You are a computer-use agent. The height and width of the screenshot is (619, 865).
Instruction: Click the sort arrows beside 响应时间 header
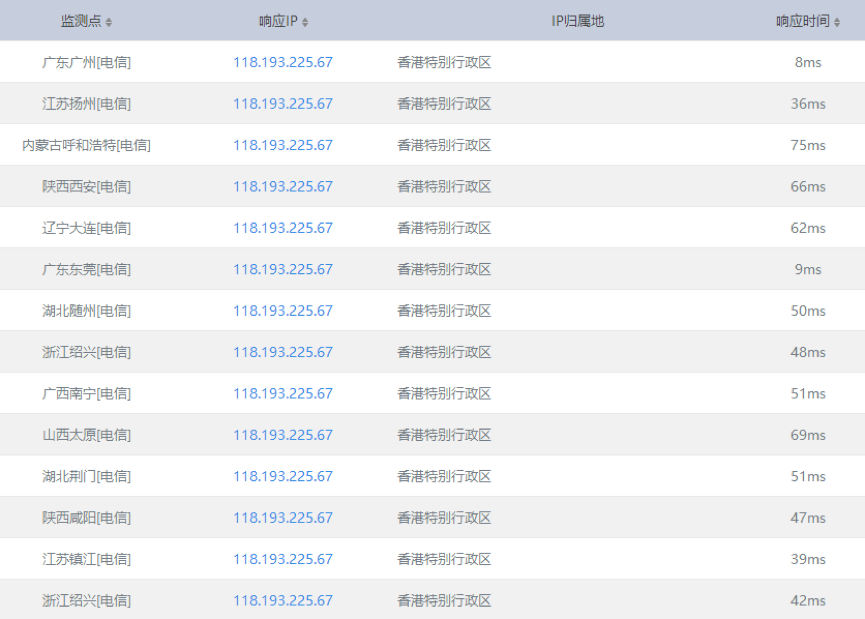(837, 22)
